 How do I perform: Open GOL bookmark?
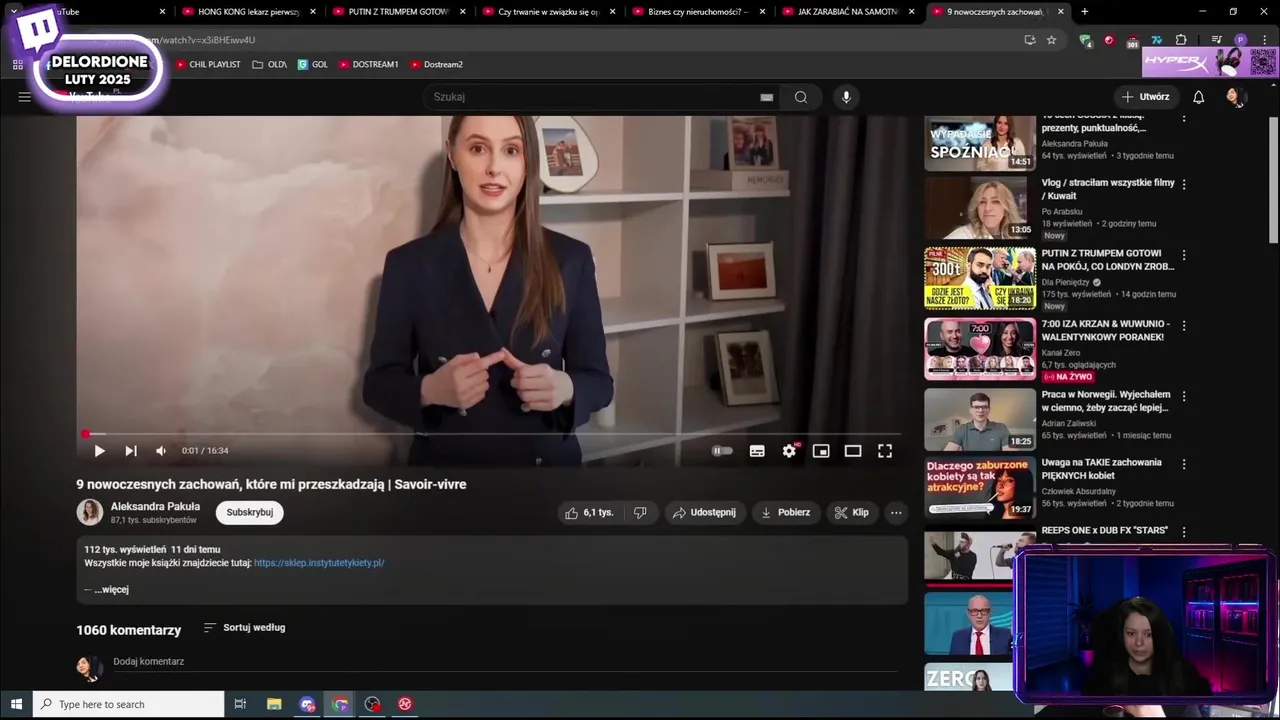tap(313, 64)
